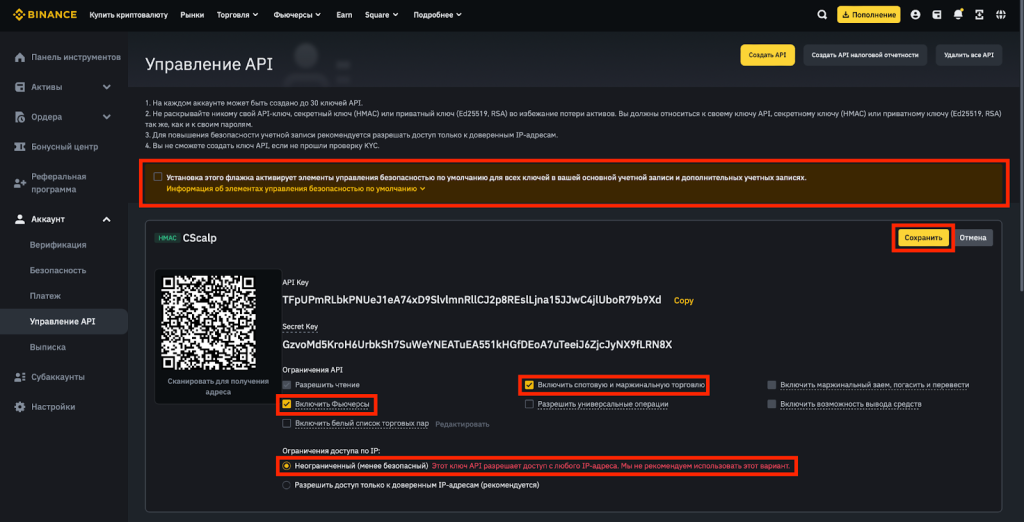This screenshot has height=522, width=1024.
Task: Click the CScalp key name
Action: 200,238
